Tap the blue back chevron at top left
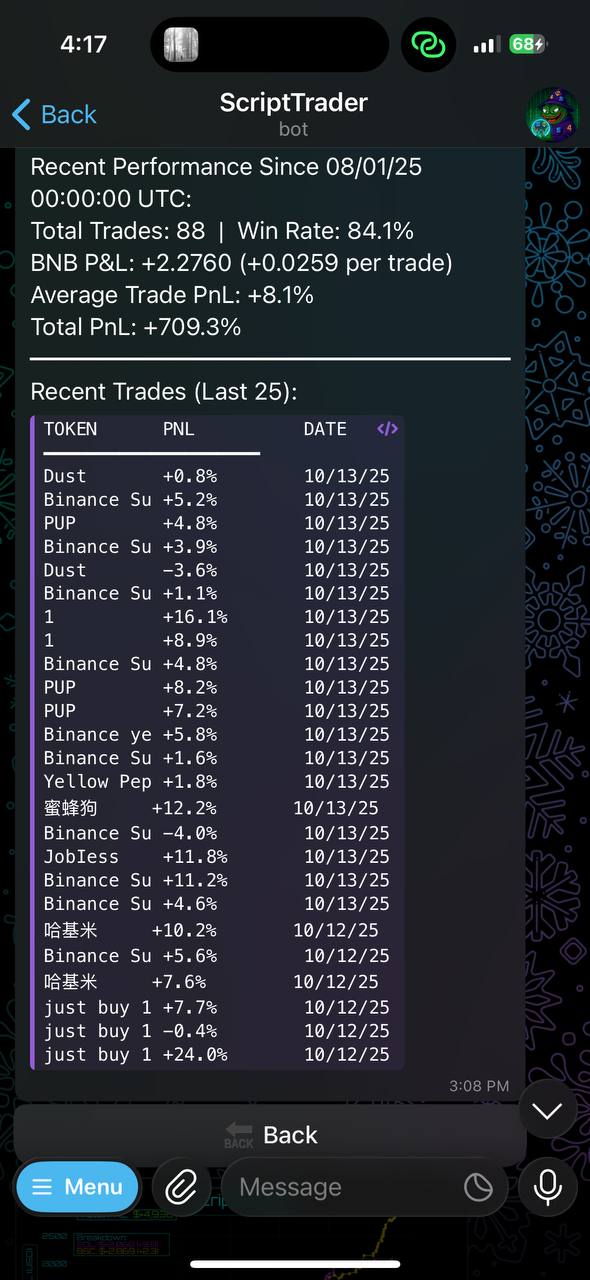Screen dimensions: 590x1280 [x=21, y=114]
